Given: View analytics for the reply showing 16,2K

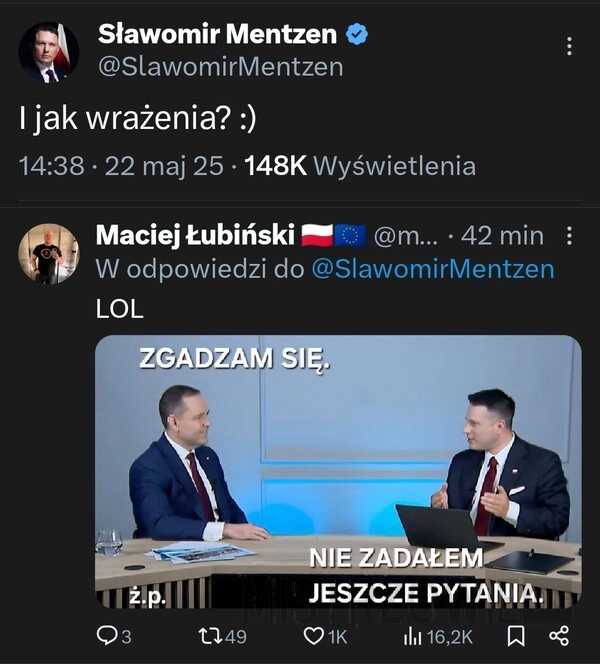Looking at the screenshot, I should (x=439, y=635).
